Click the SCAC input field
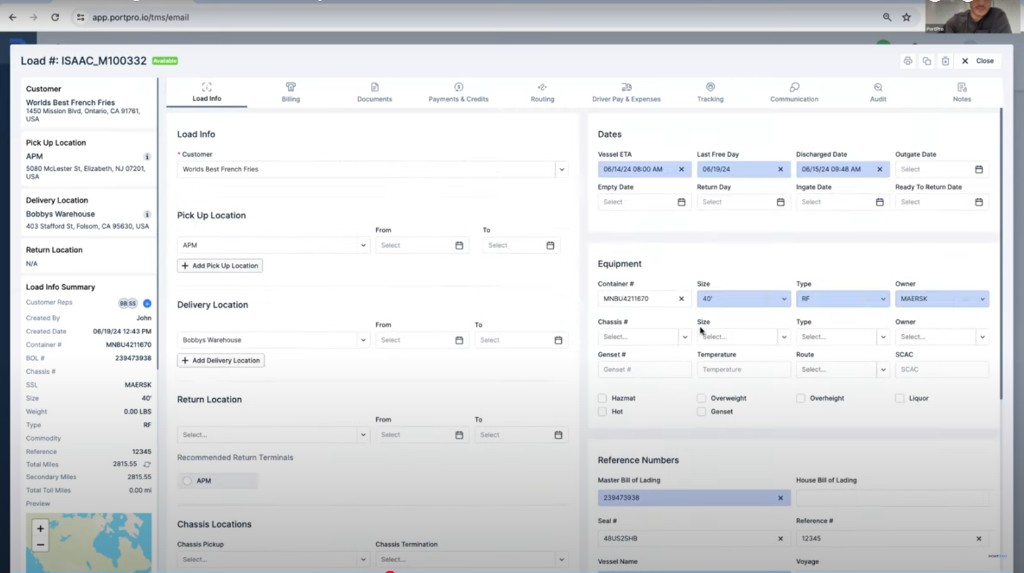This screenshot has width=1024, height=573. [x=942, y=370]
